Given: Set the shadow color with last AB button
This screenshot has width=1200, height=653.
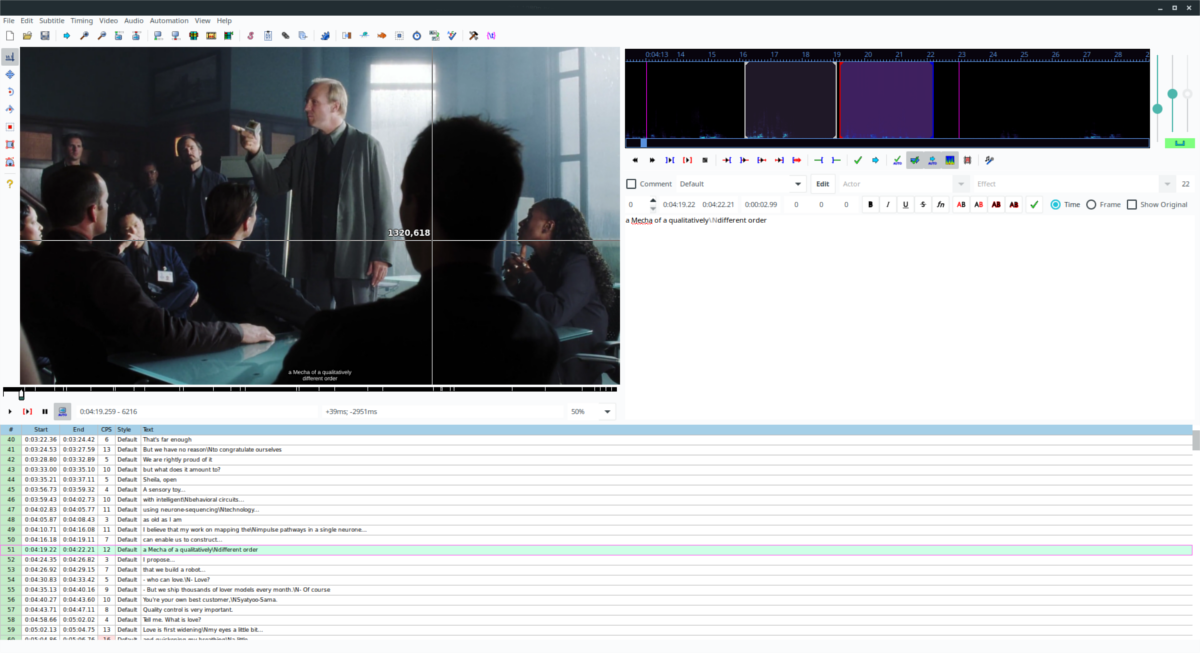Looking at the screenshot, I should (x=1014, y=205).
